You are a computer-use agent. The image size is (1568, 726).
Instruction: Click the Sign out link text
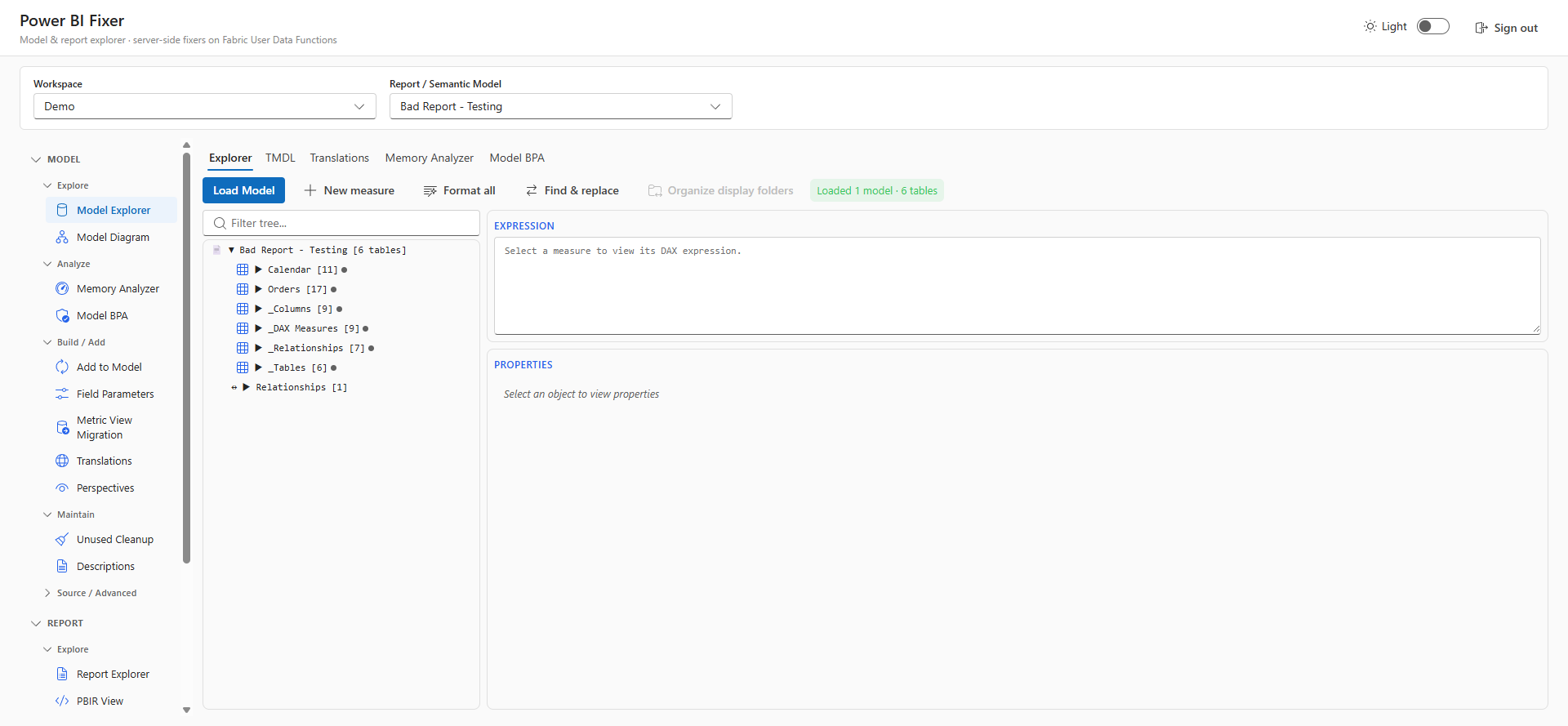coord(1516,28)
